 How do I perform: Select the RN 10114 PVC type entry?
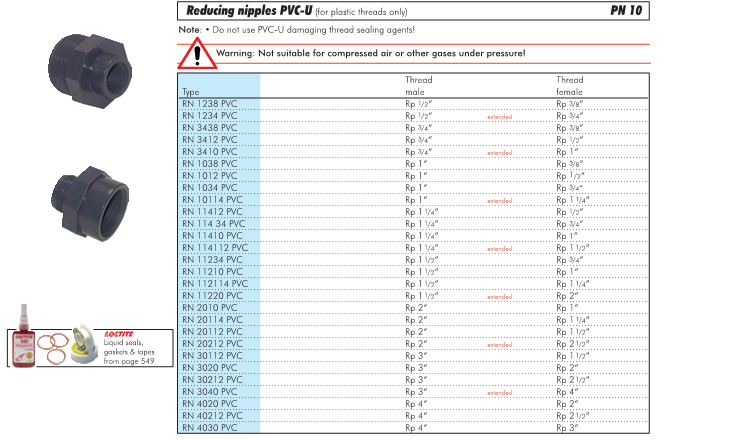pyautogui.click(x=212, y=200)
